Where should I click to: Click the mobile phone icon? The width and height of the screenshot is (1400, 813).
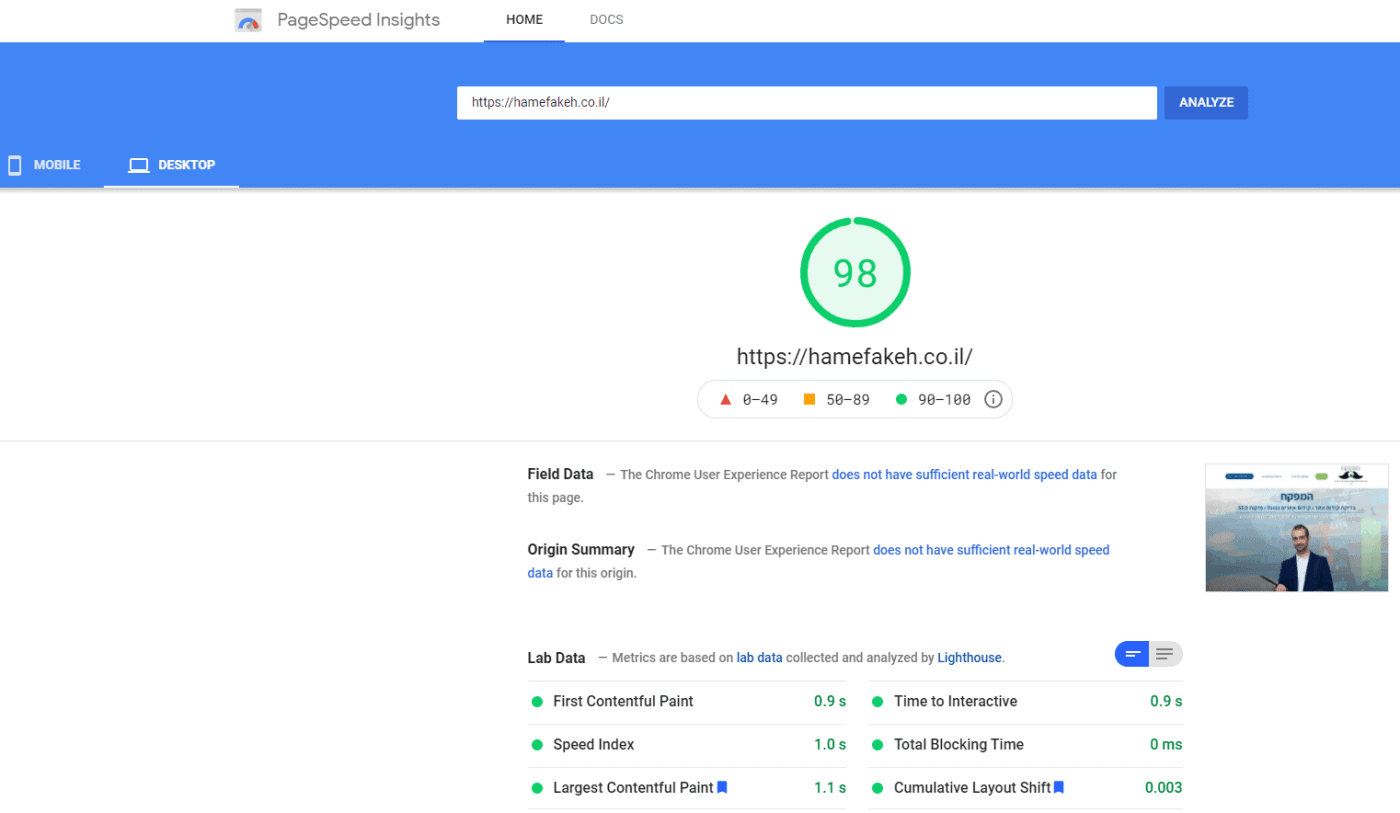[15, 165]
